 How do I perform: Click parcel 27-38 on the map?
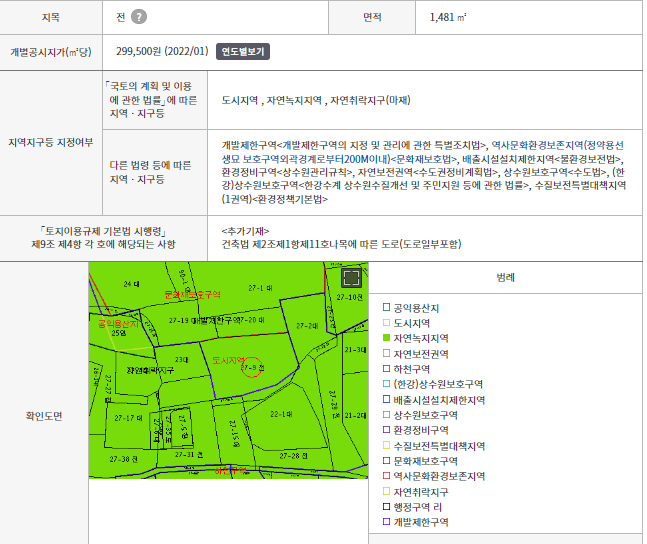(124, 459)
